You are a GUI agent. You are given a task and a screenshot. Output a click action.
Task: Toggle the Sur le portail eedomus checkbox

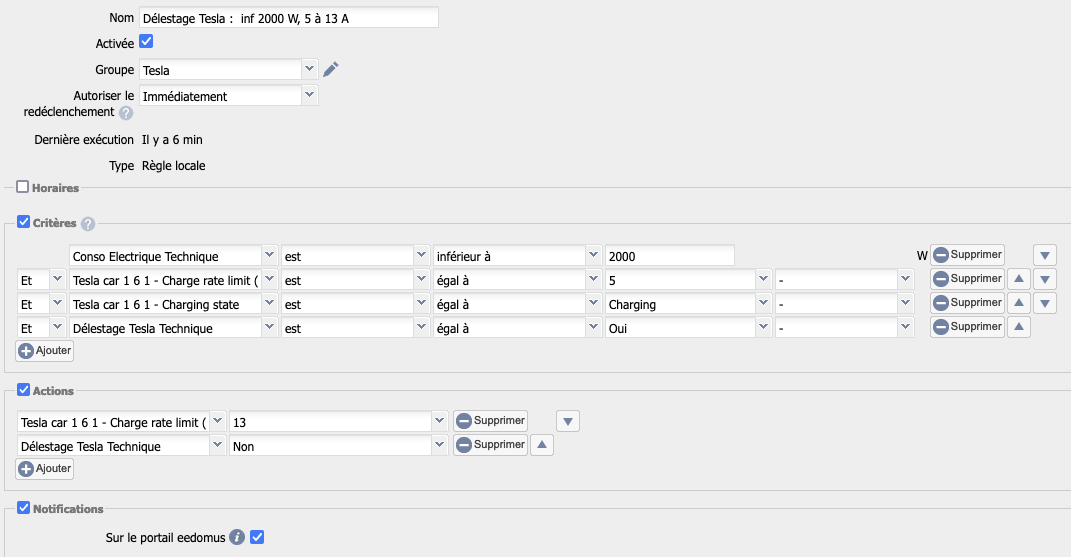[257, 538]
